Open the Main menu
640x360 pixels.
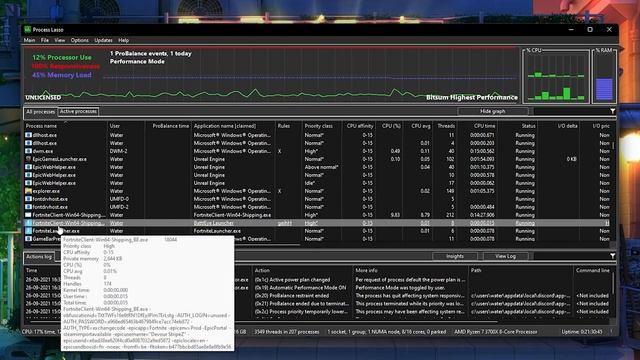click(x=29, y=40)
